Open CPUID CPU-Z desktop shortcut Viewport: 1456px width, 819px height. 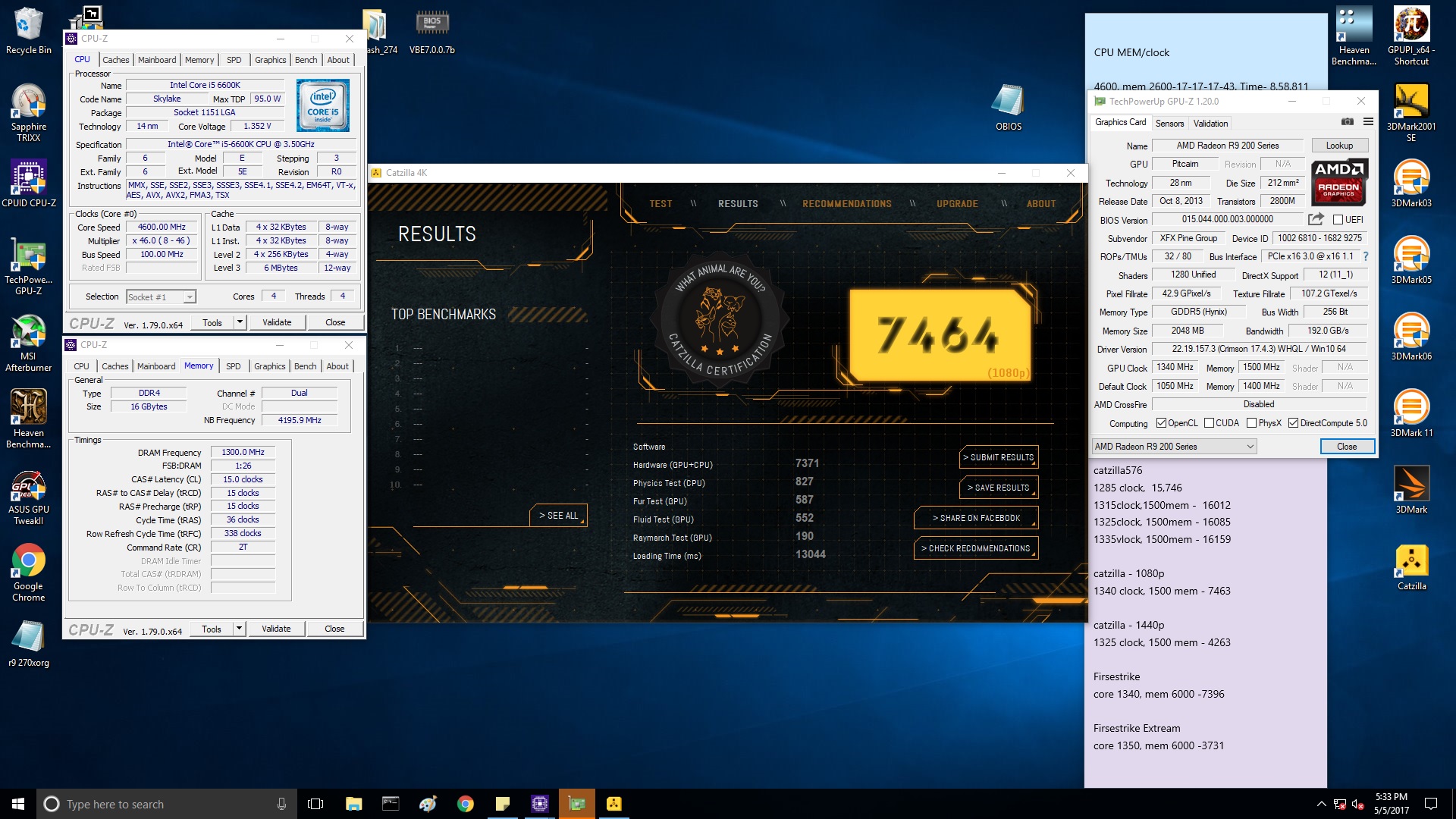tap(29, 183)
